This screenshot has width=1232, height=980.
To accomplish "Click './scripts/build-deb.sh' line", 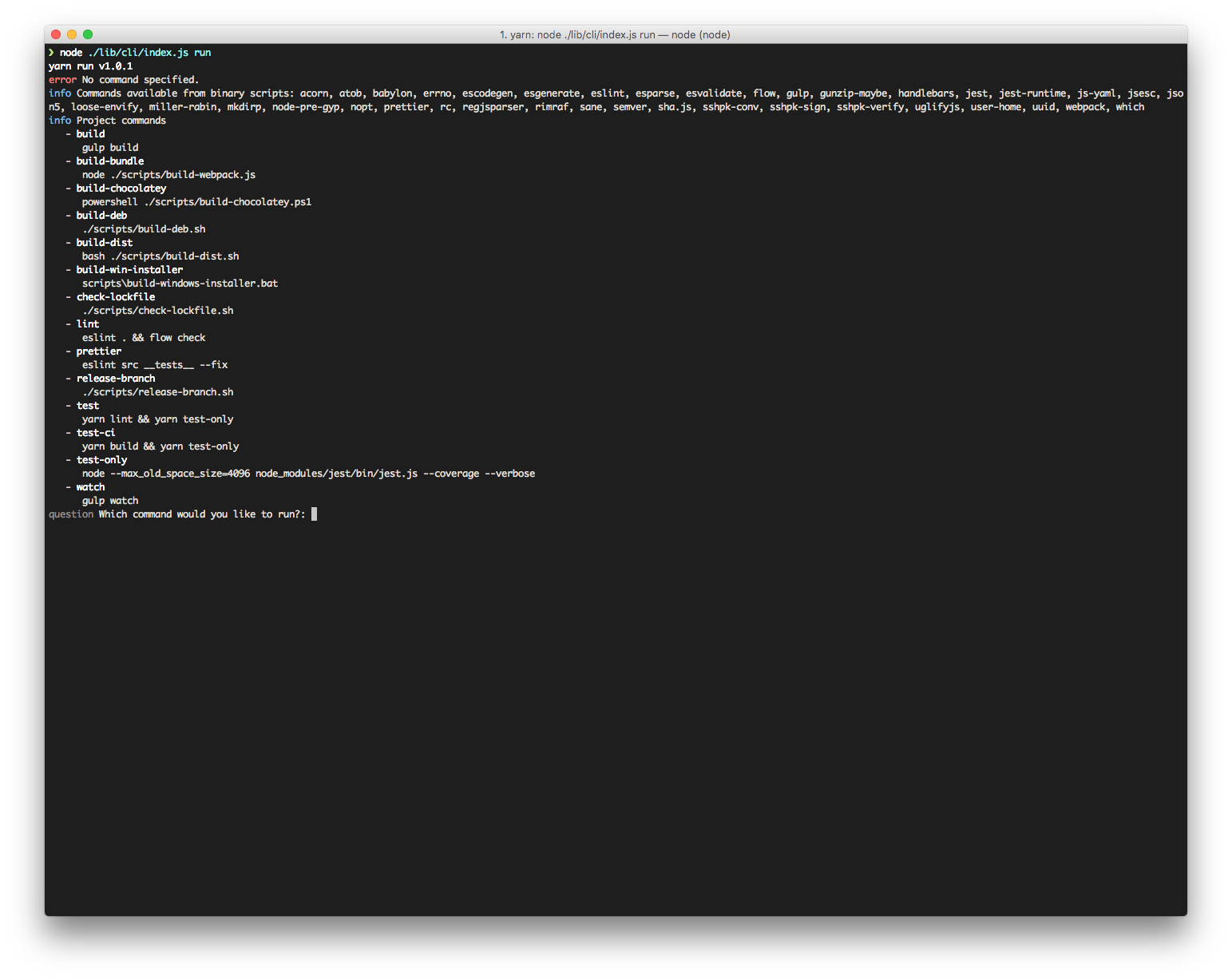I will tap(144, 229).
